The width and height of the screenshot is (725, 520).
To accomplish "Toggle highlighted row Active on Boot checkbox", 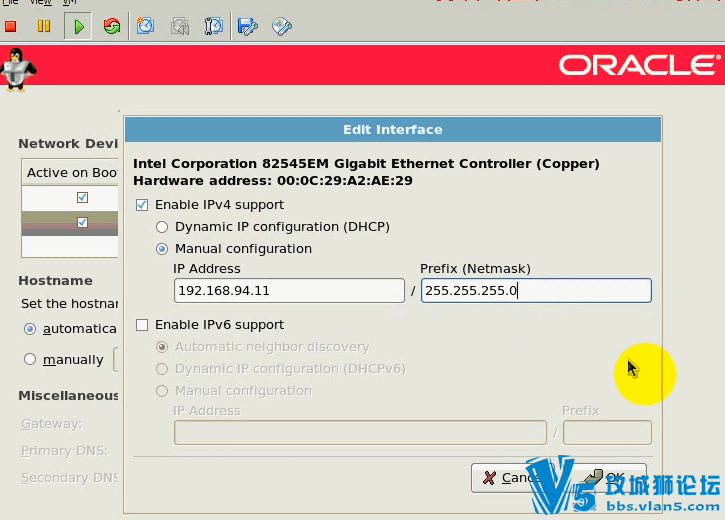I will tap(82, 222).
